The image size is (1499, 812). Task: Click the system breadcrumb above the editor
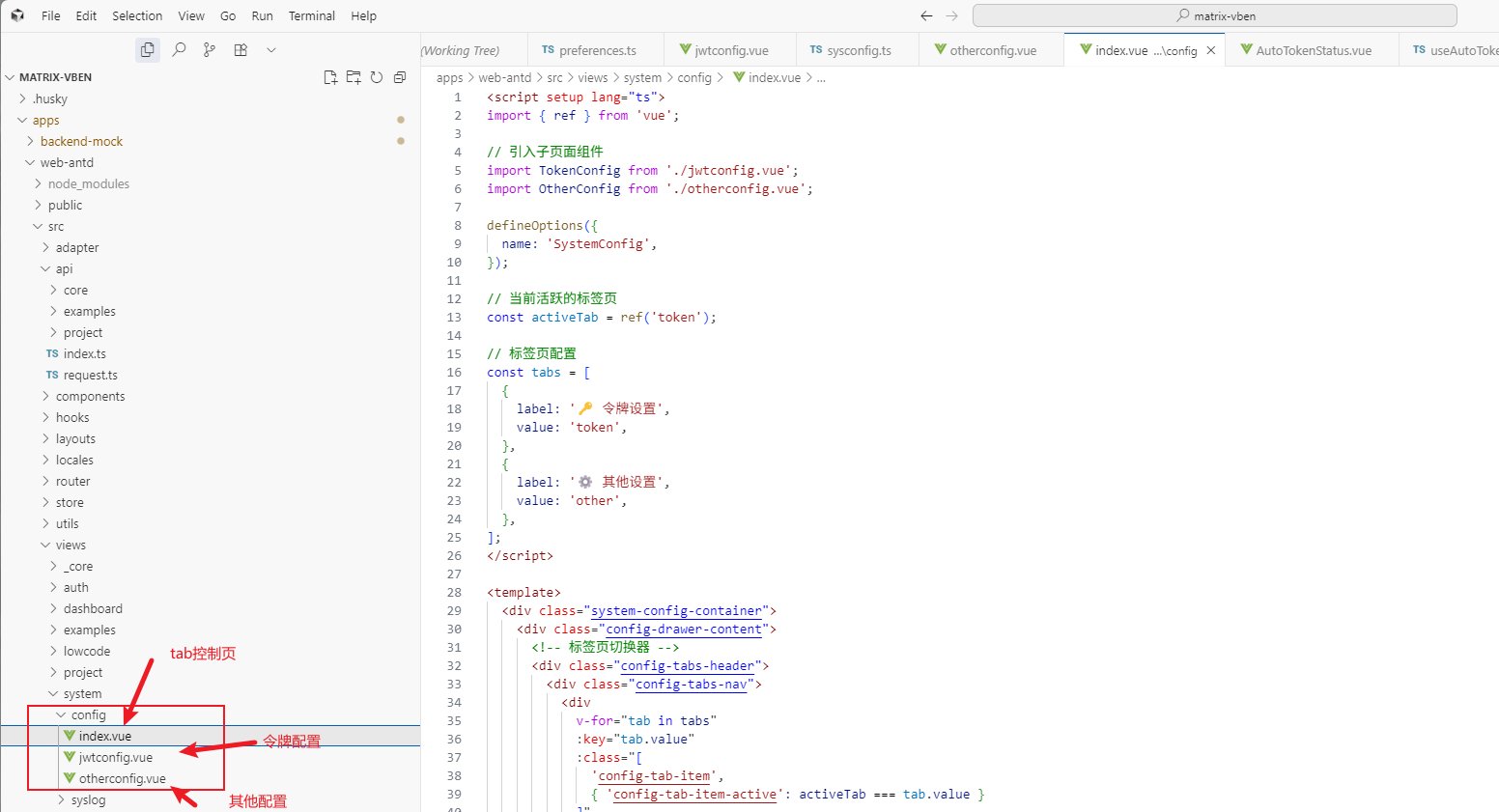tap(642, 77)
